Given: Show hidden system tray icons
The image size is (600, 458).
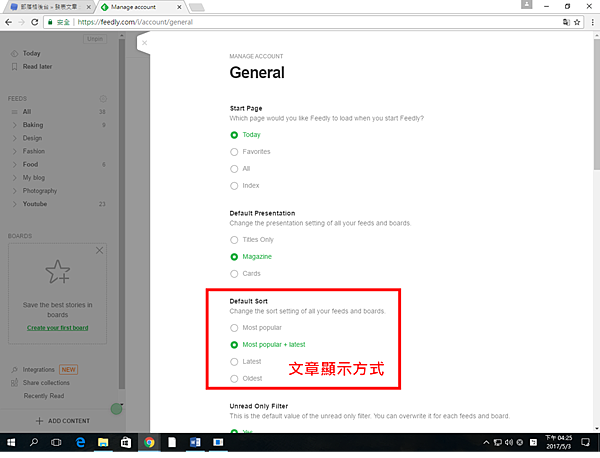Looking at the screenshot, I should pos(486,443).
